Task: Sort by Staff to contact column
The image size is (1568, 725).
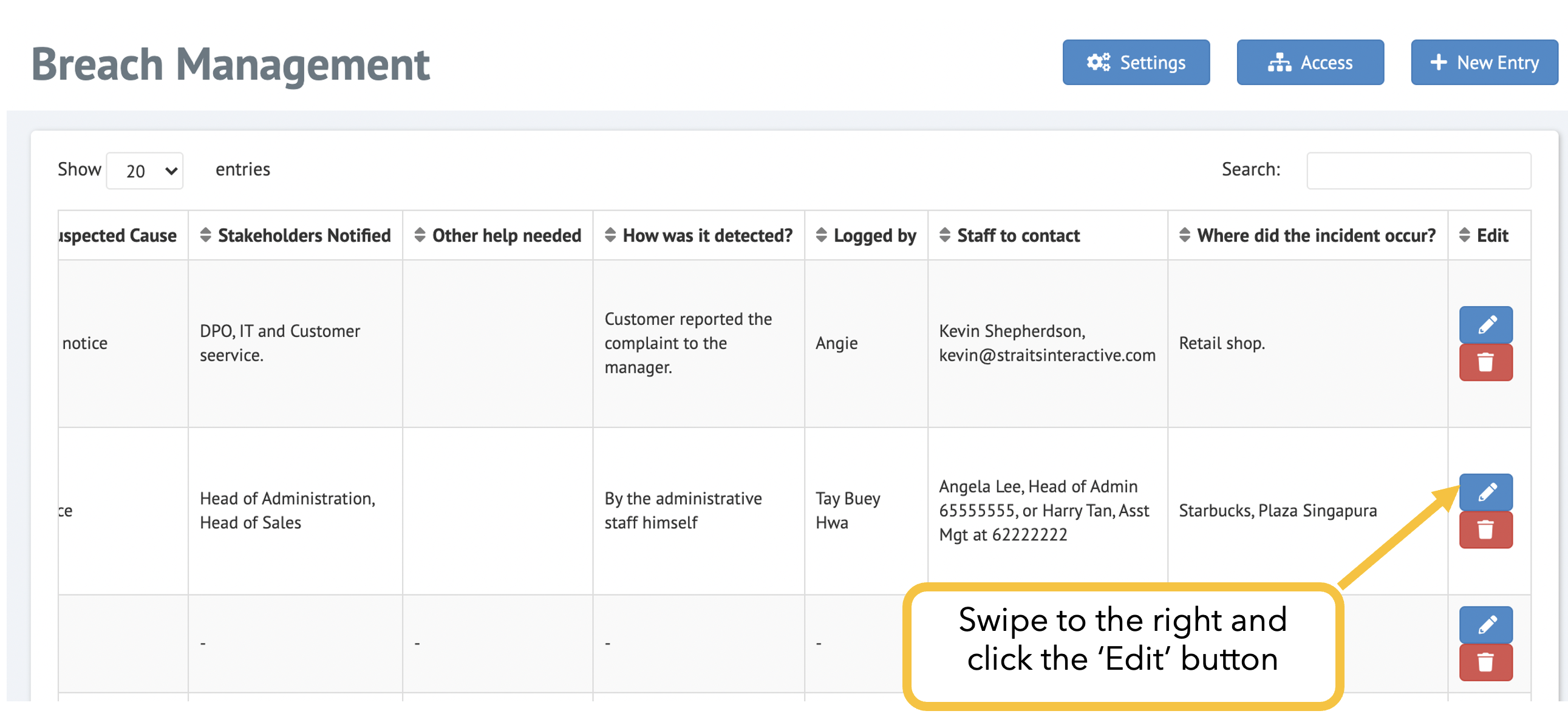Action: point(1010,236)
